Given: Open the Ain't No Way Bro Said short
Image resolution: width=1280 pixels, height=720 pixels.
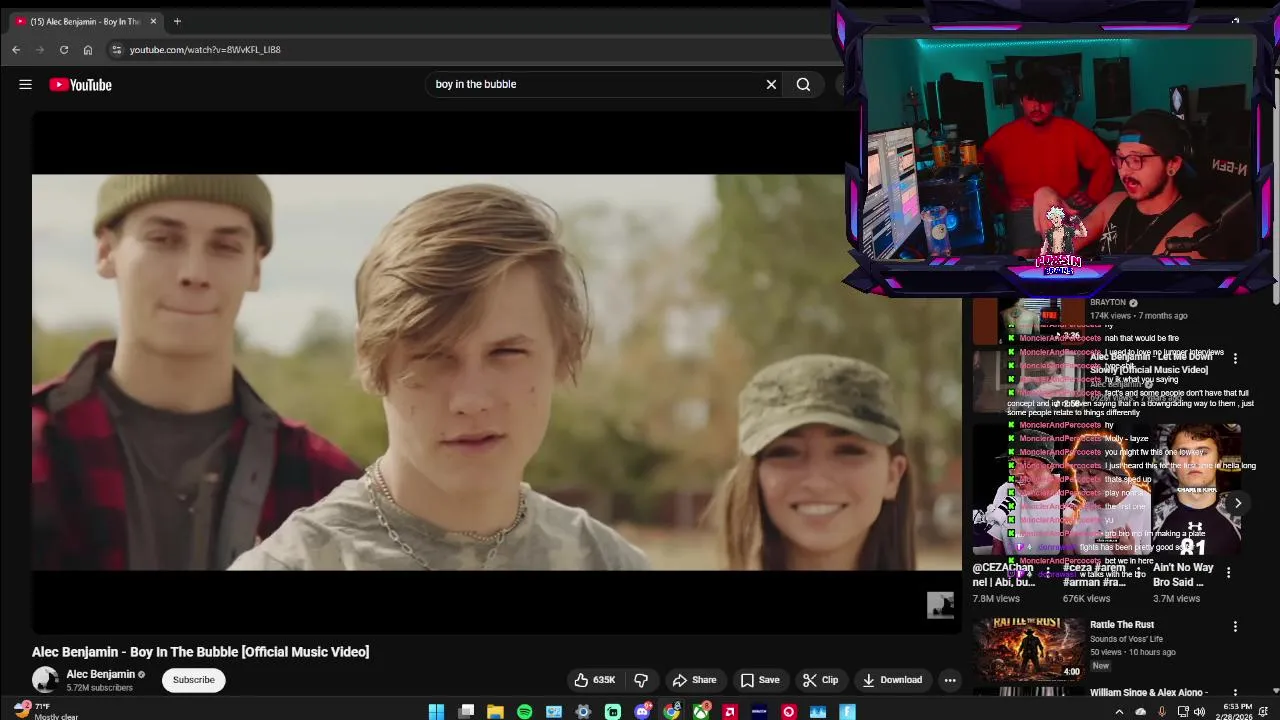Looking at the screenshot, I should point(1195,490).
